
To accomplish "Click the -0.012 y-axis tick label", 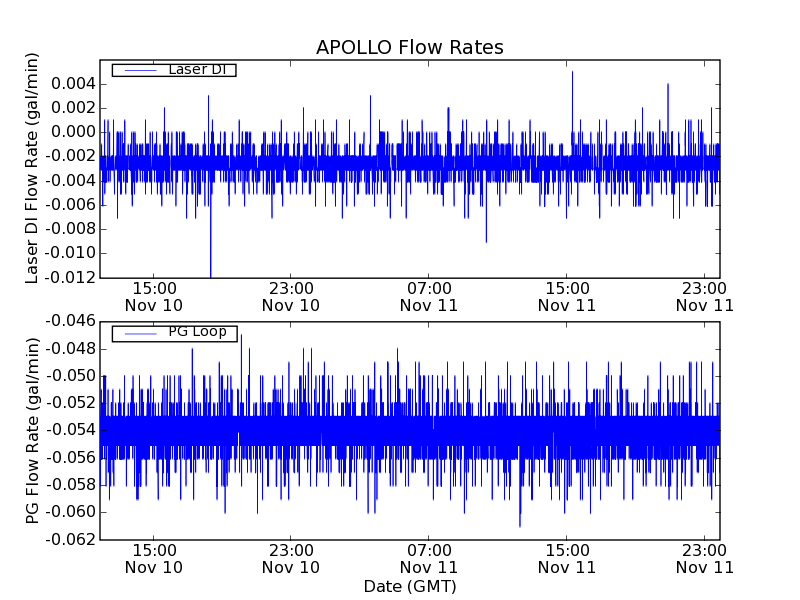I will pos(70,278).
